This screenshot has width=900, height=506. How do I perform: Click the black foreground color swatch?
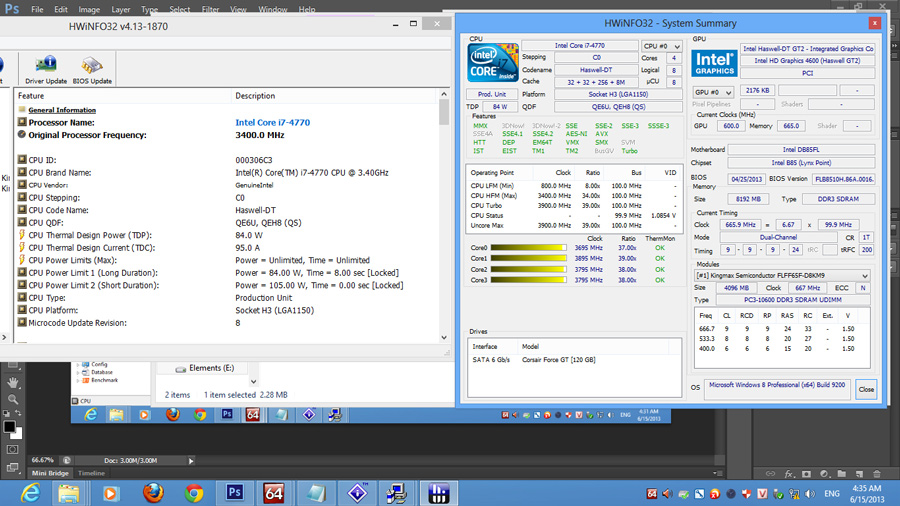[9, 427]
